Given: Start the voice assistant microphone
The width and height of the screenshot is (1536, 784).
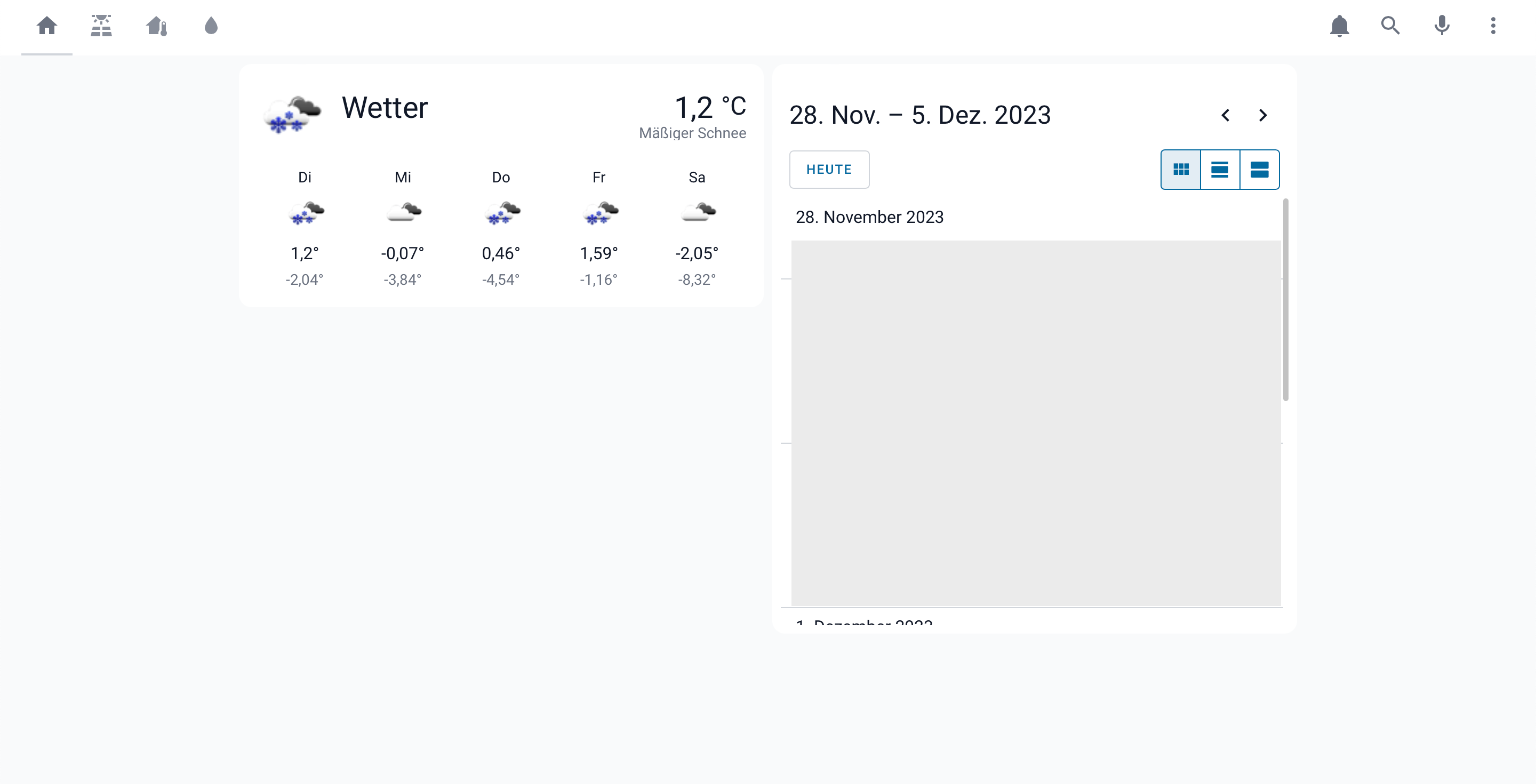Looking at the screenshot, I should (x=1442, y=26).
